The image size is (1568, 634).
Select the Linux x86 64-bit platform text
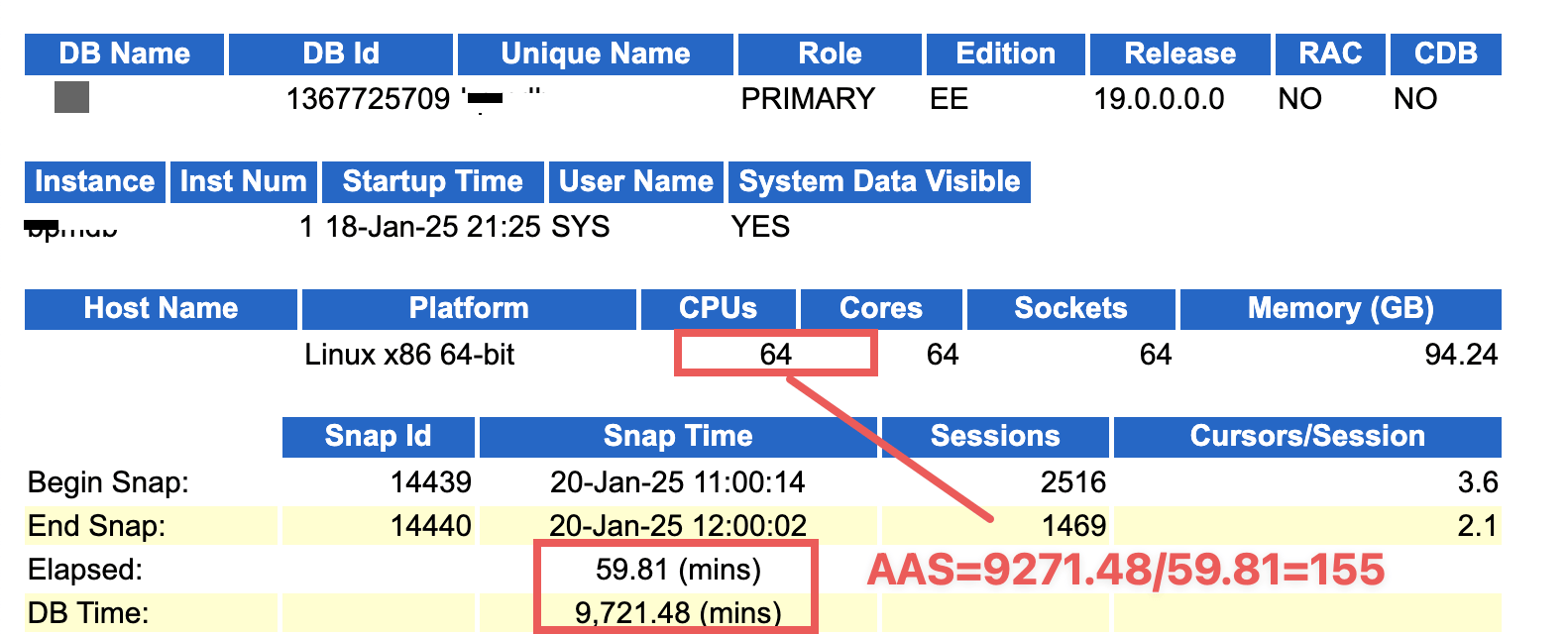click(x=409, y=355)
